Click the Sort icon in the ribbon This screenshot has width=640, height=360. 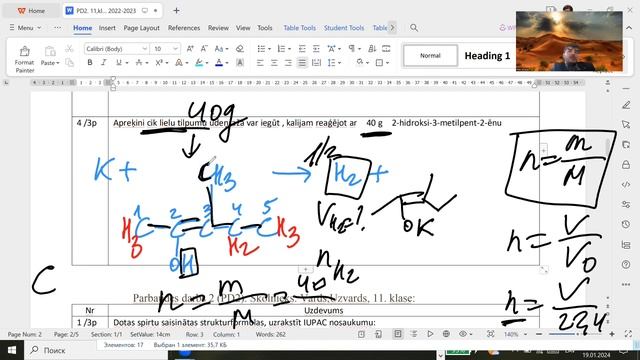coord(372,49)
